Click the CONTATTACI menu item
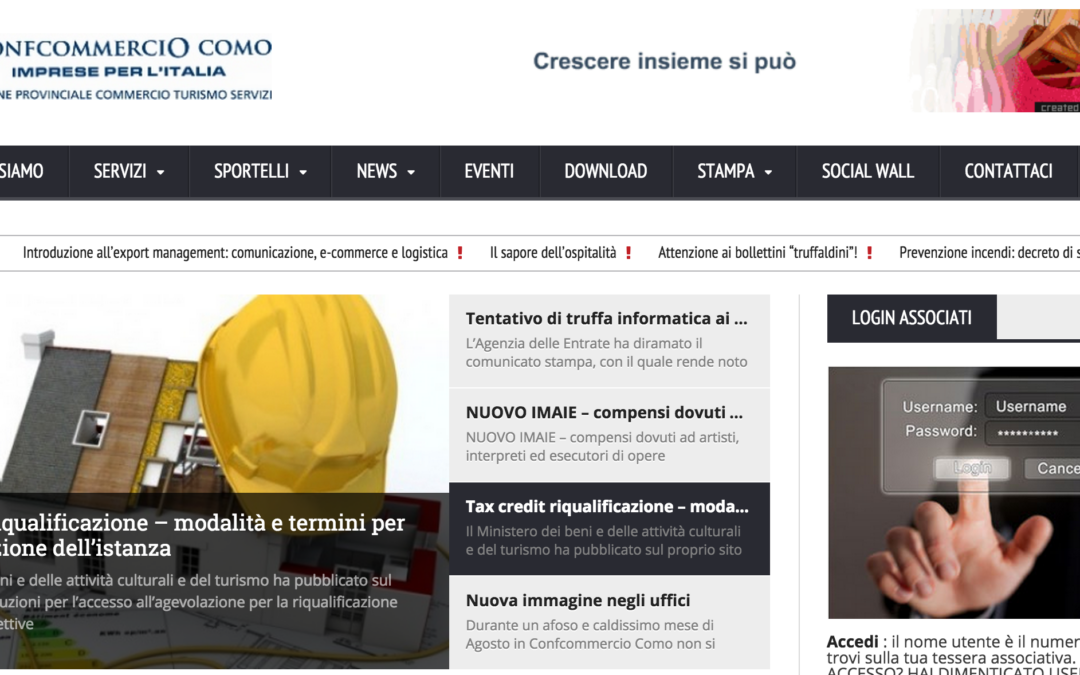Screen dimensions: 1080x675 click(1008, 171)
